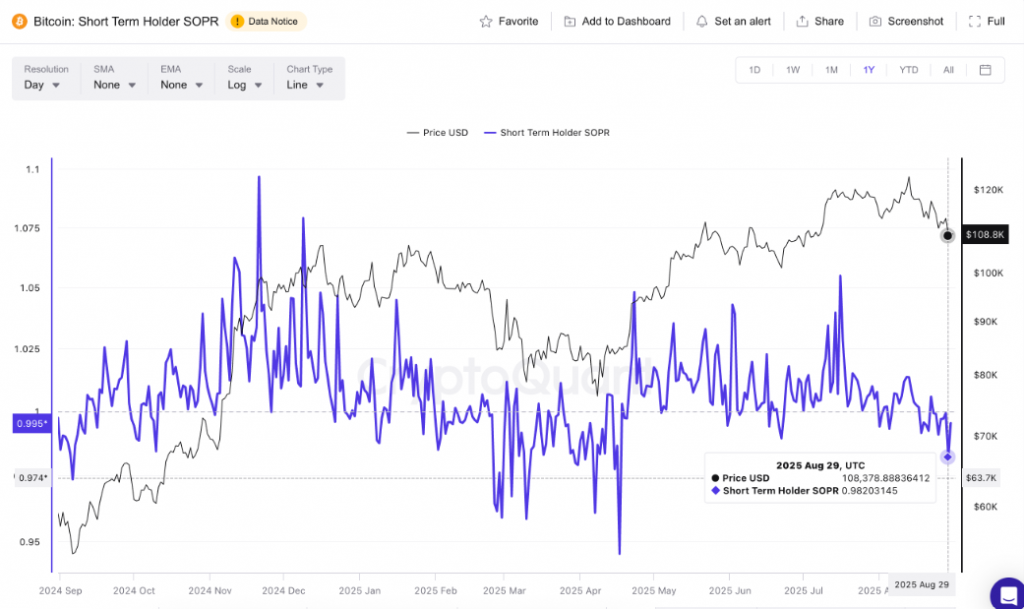This screenshot has height=609, width=1024.
Task: Click the Bitcoin logo icon
Action: click(x=18, y=21)
